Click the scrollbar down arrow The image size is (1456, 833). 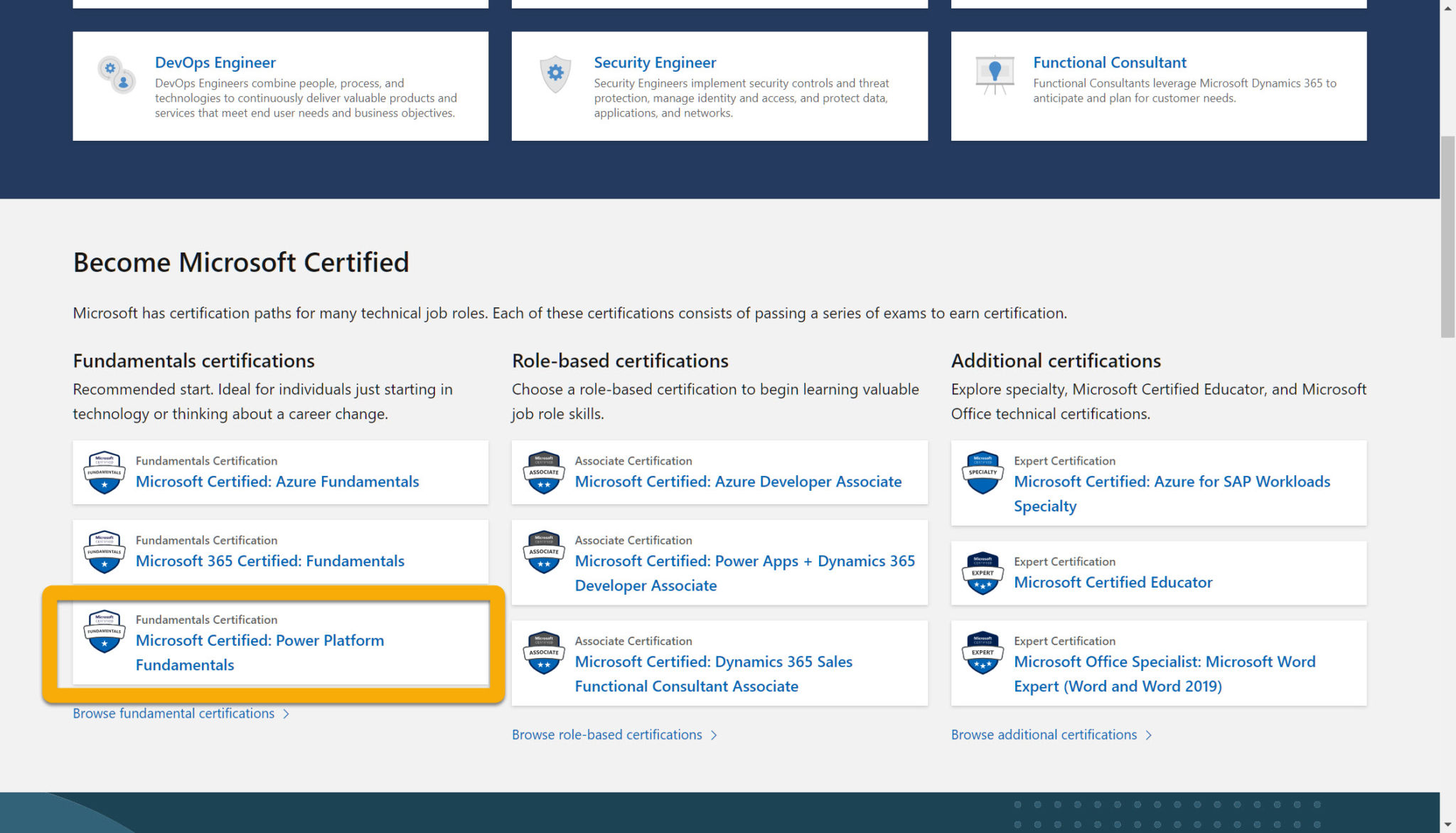[1448, 824]
